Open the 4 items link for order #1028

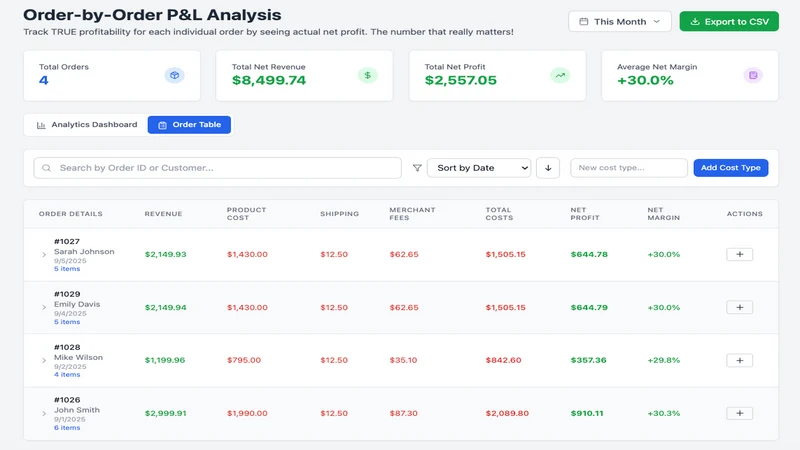click(x=67, y=374)
